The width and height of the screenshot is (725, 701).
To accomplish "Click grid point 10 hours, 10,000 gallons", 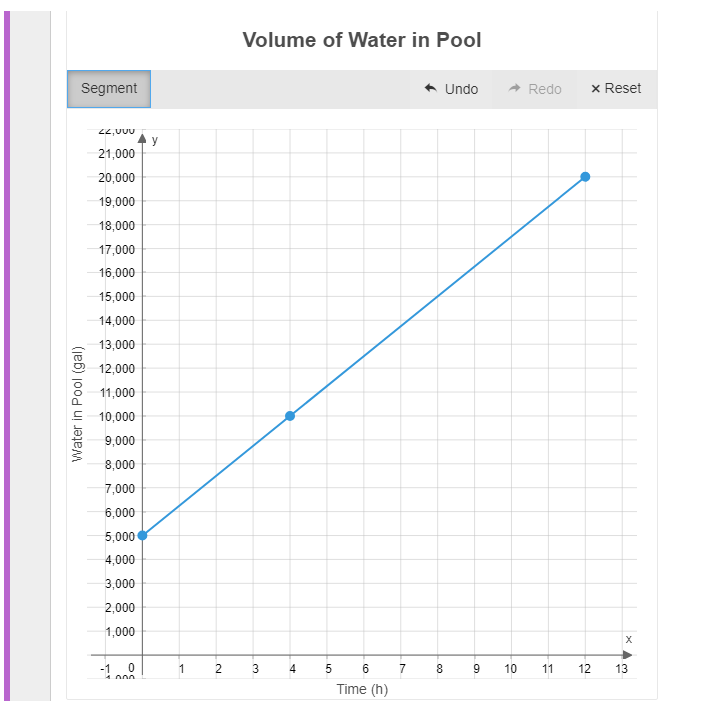I will tap(511, 416).
